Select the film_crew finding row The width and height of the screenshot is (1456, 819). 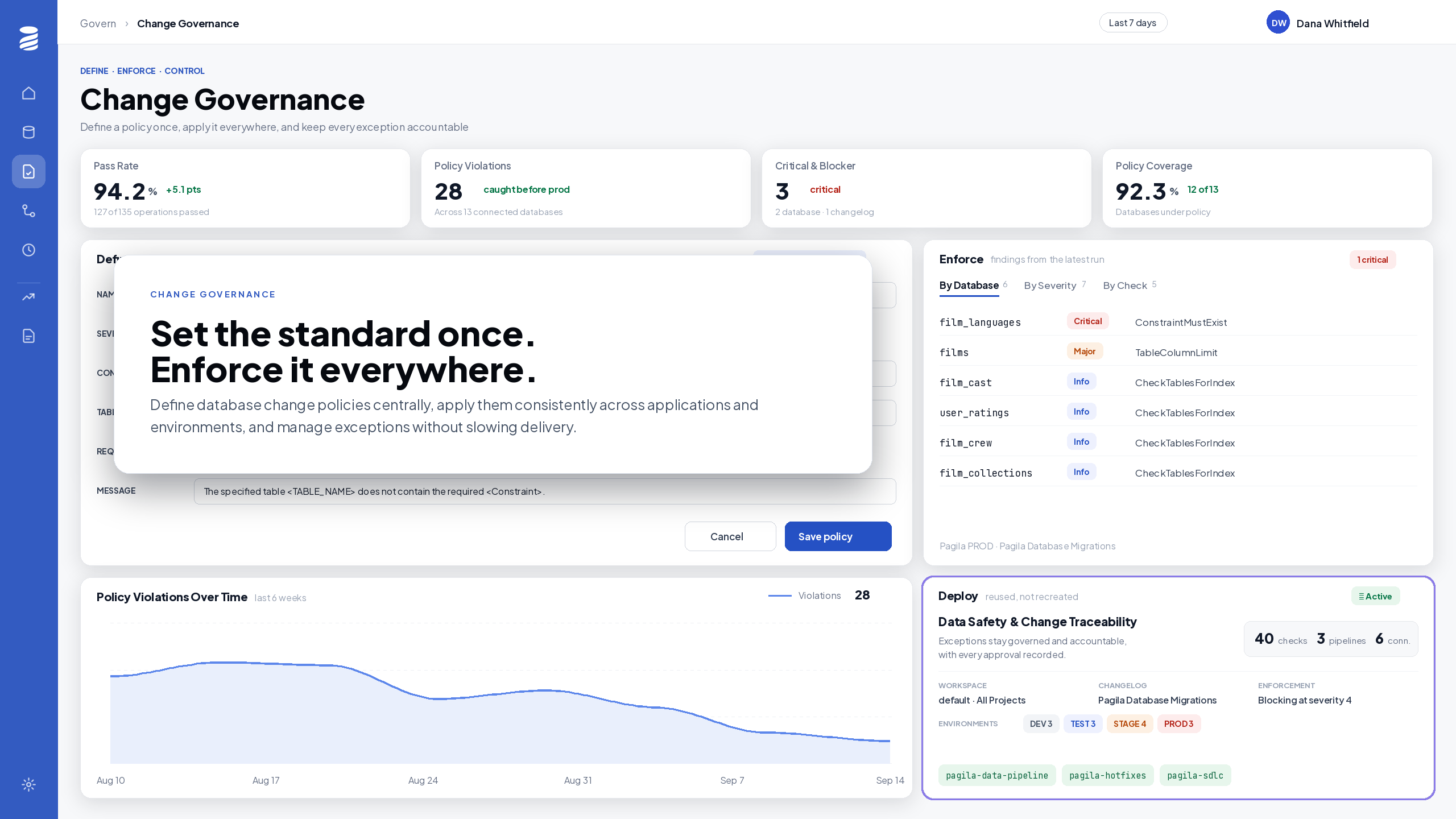pos(1178,442)
